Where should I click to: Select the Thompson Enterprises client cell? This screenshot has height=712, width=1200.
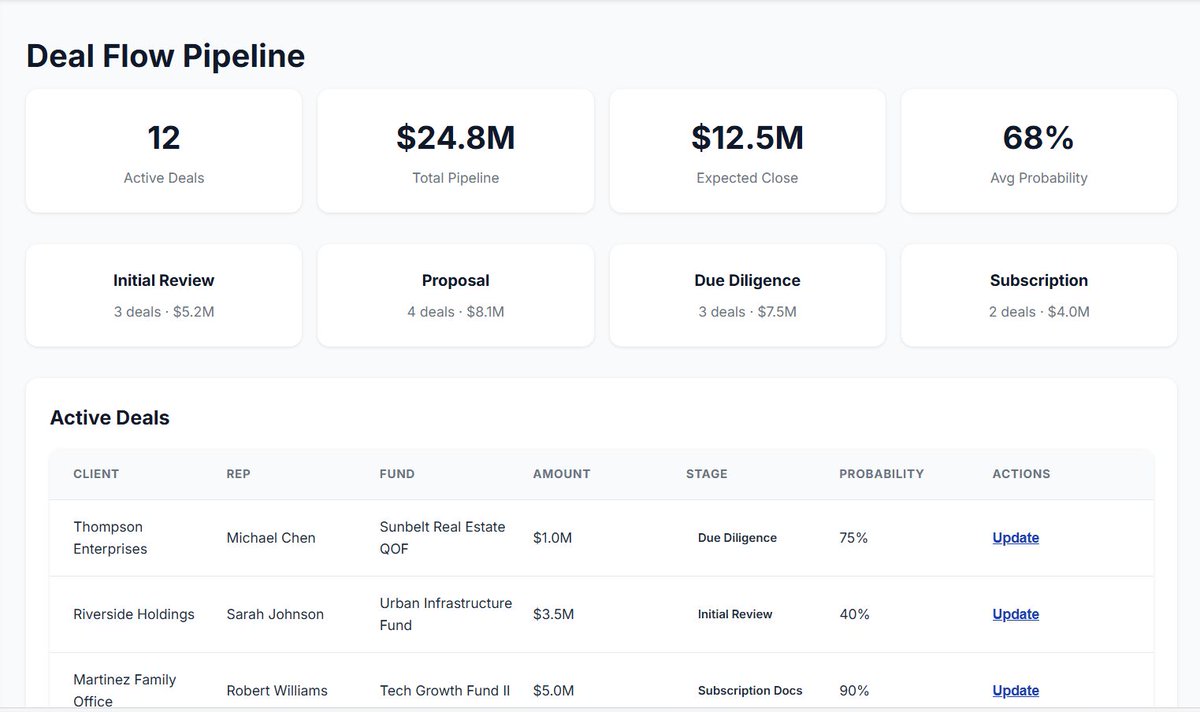(x=110, y=538)
